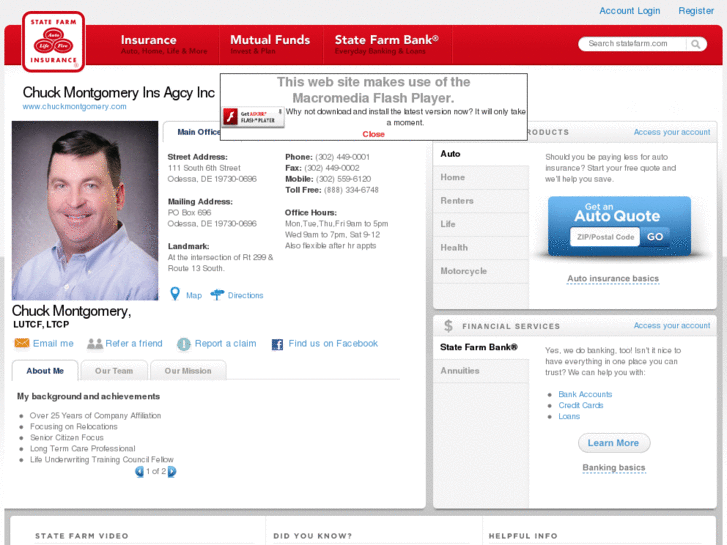Click the Report a claim alert icon
This screenshot has height=545, width=727.
click(x=184, y=344)
